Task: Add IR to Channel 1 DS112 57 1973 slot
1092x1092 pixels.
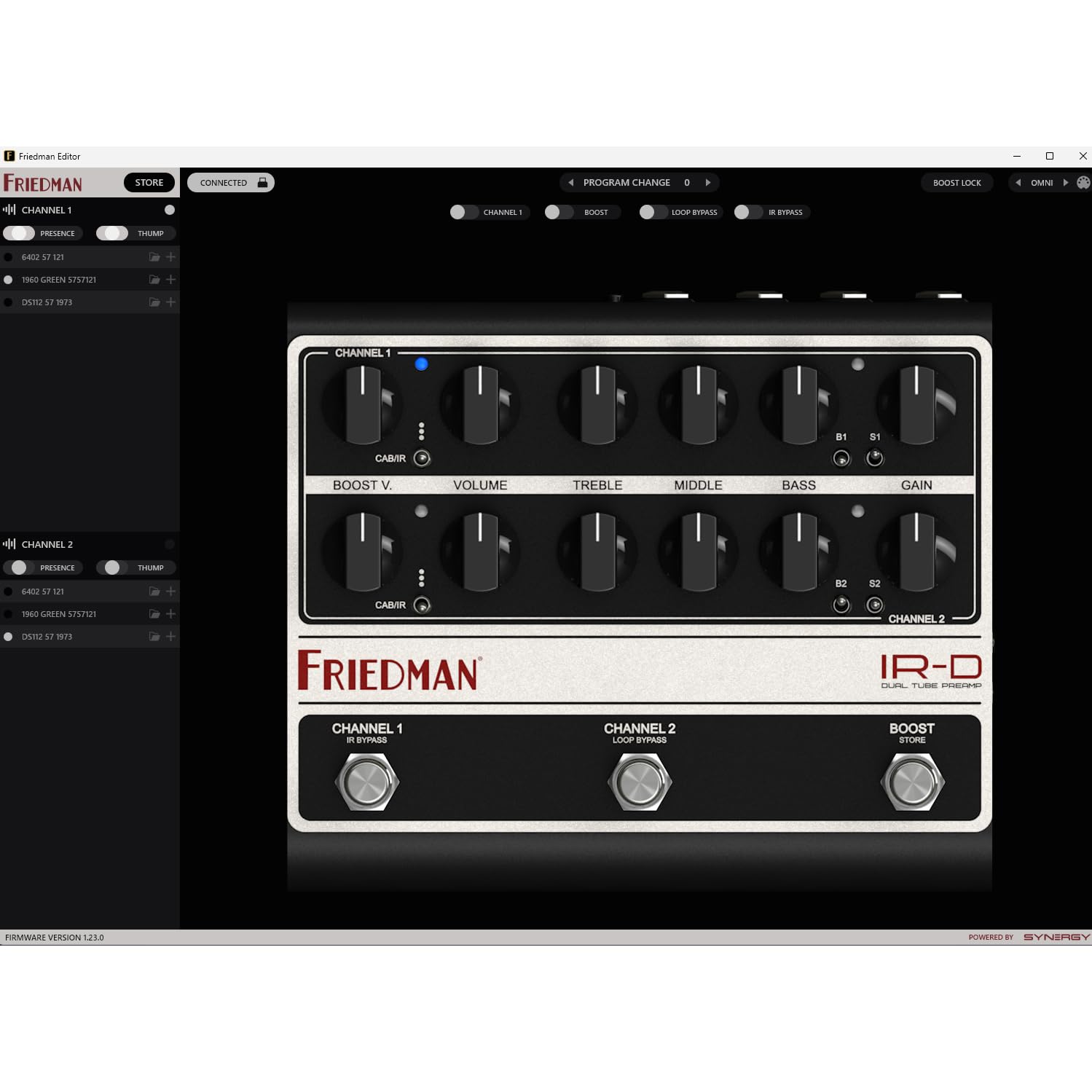Action: [x=171, y=302]
